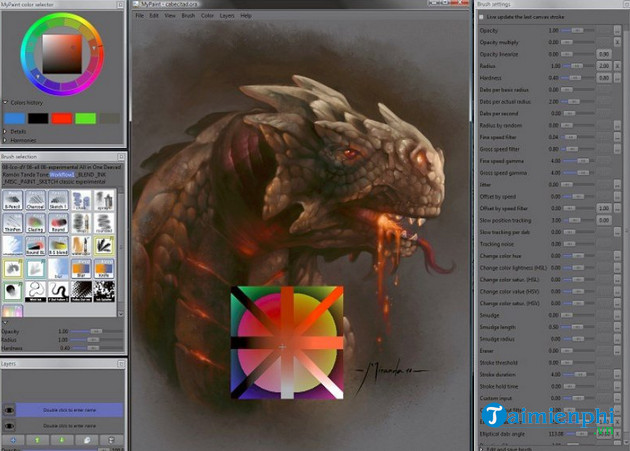The image size is (630, 451).
Task: Choose the ThinPen brush
Action: click(12, 223)
